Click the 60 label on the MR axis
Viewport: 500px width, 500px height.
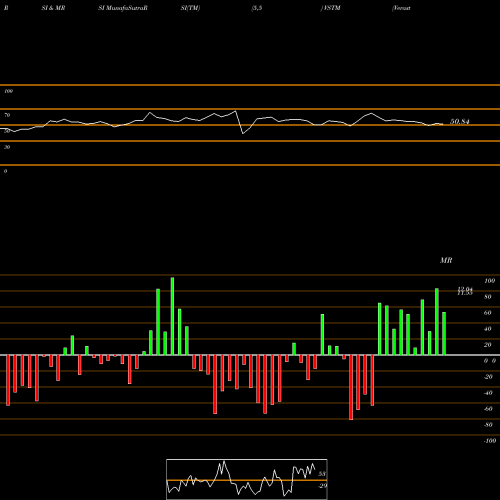pos(488,313)
